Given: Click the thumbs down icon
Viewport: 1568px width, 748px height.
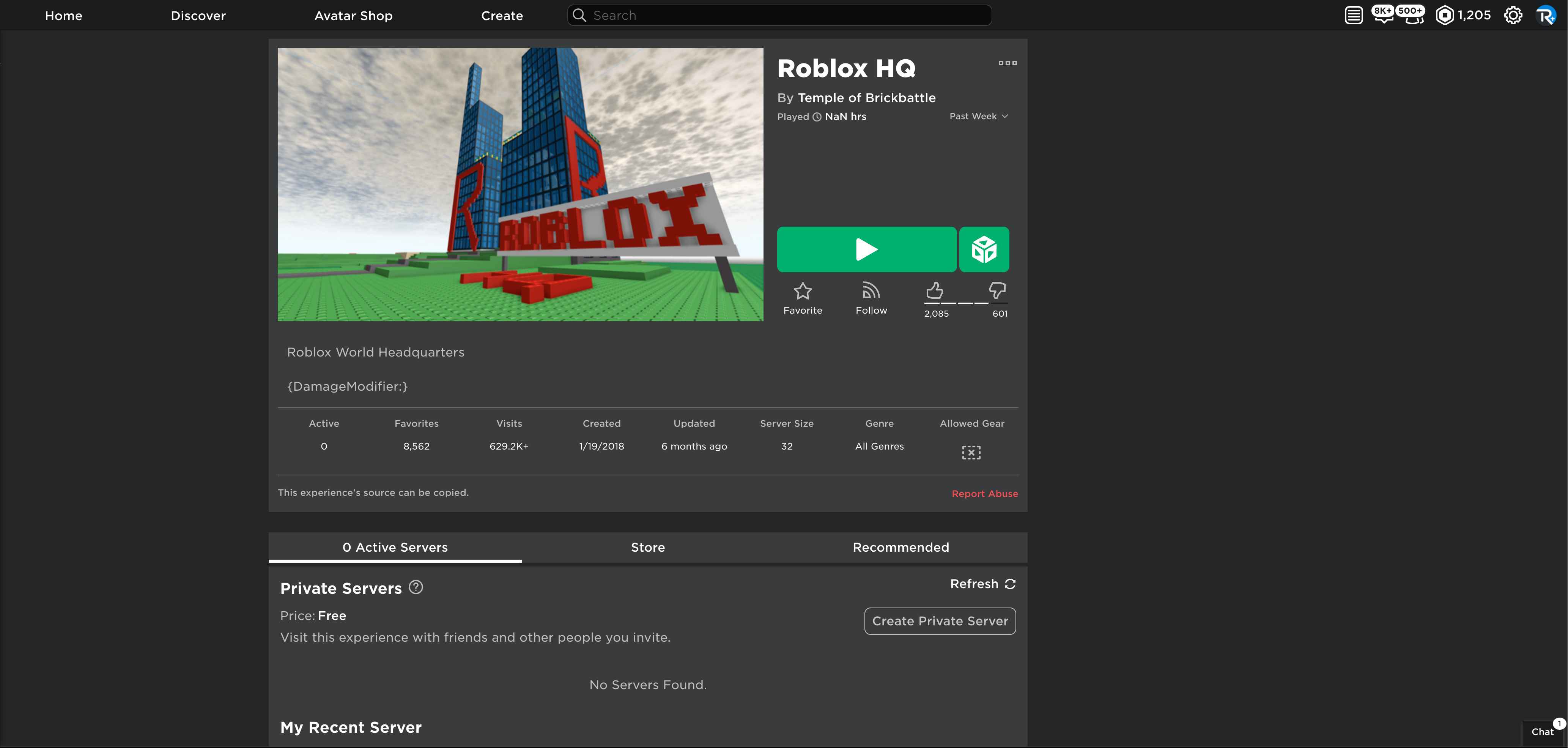Looking at the screenshot, I should click(998, 290).
